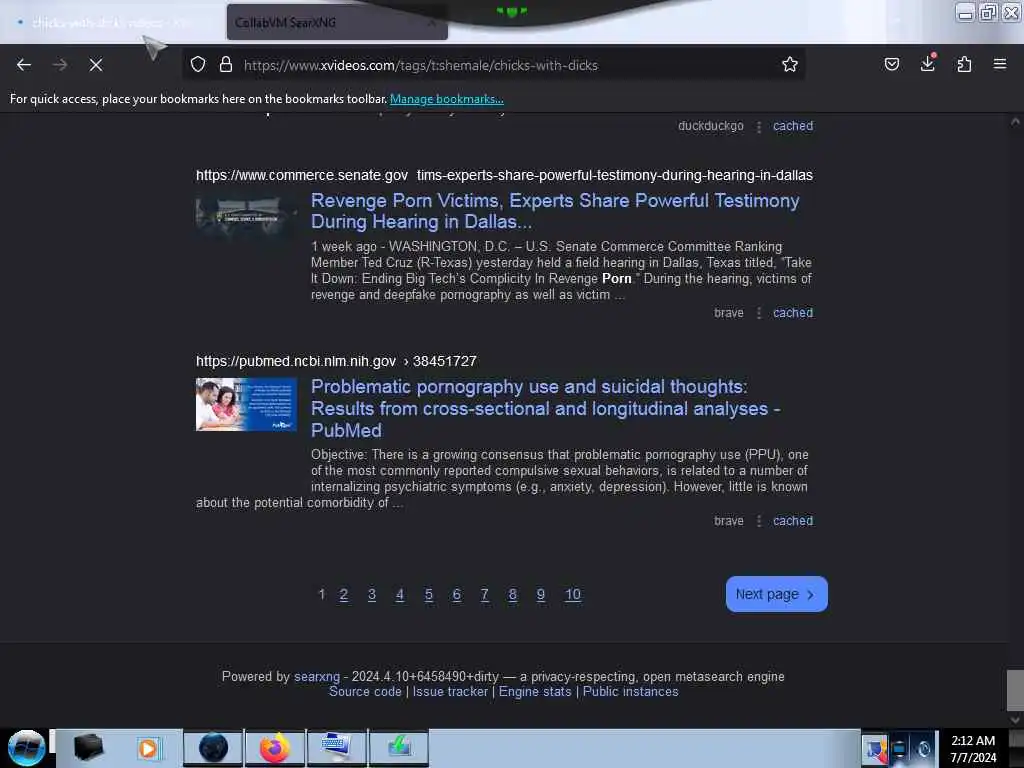Open the Public instances link

[x=630, y=692]
